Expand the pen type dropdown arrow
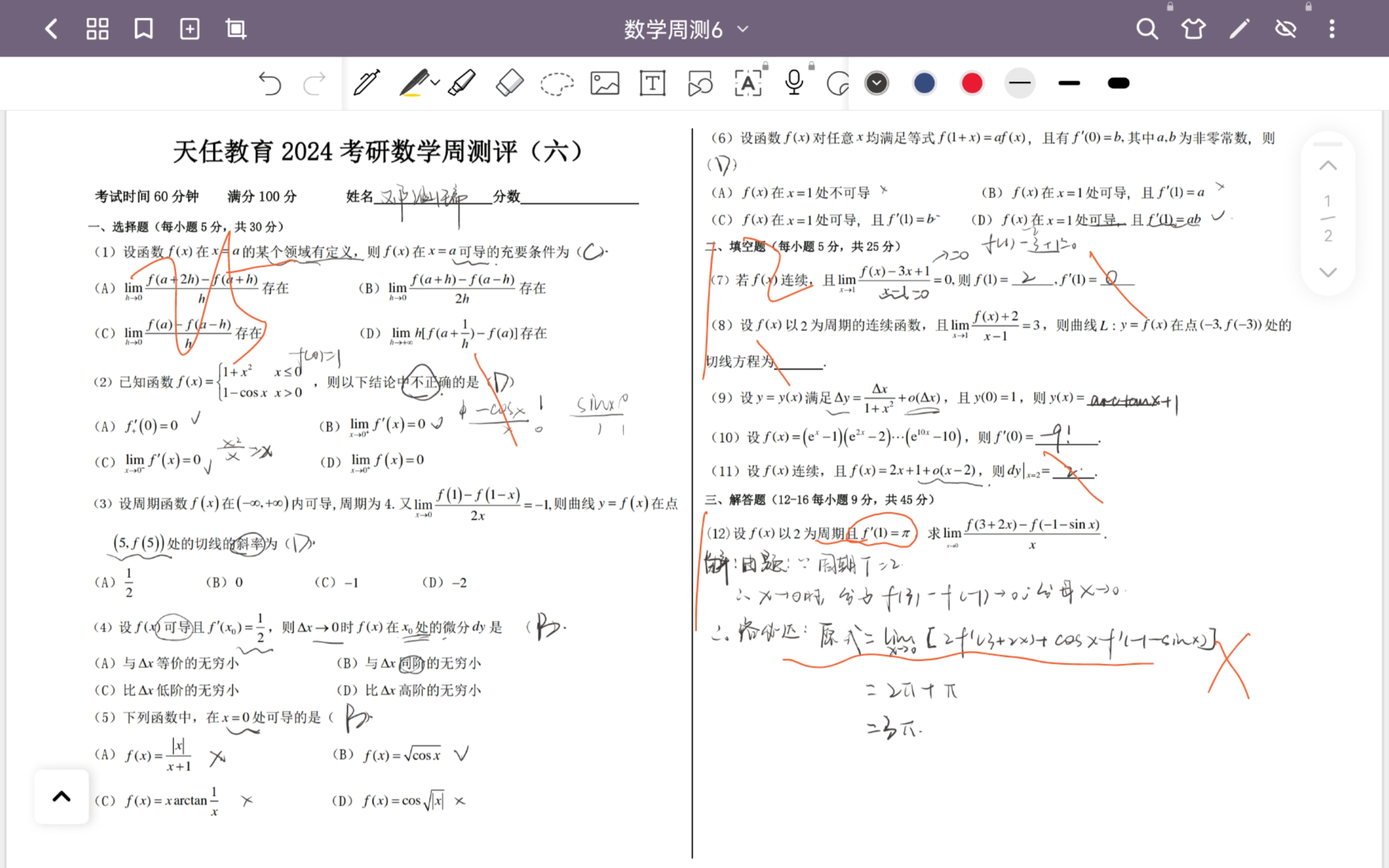1389x868 pixels. click(x=435, y=82)
